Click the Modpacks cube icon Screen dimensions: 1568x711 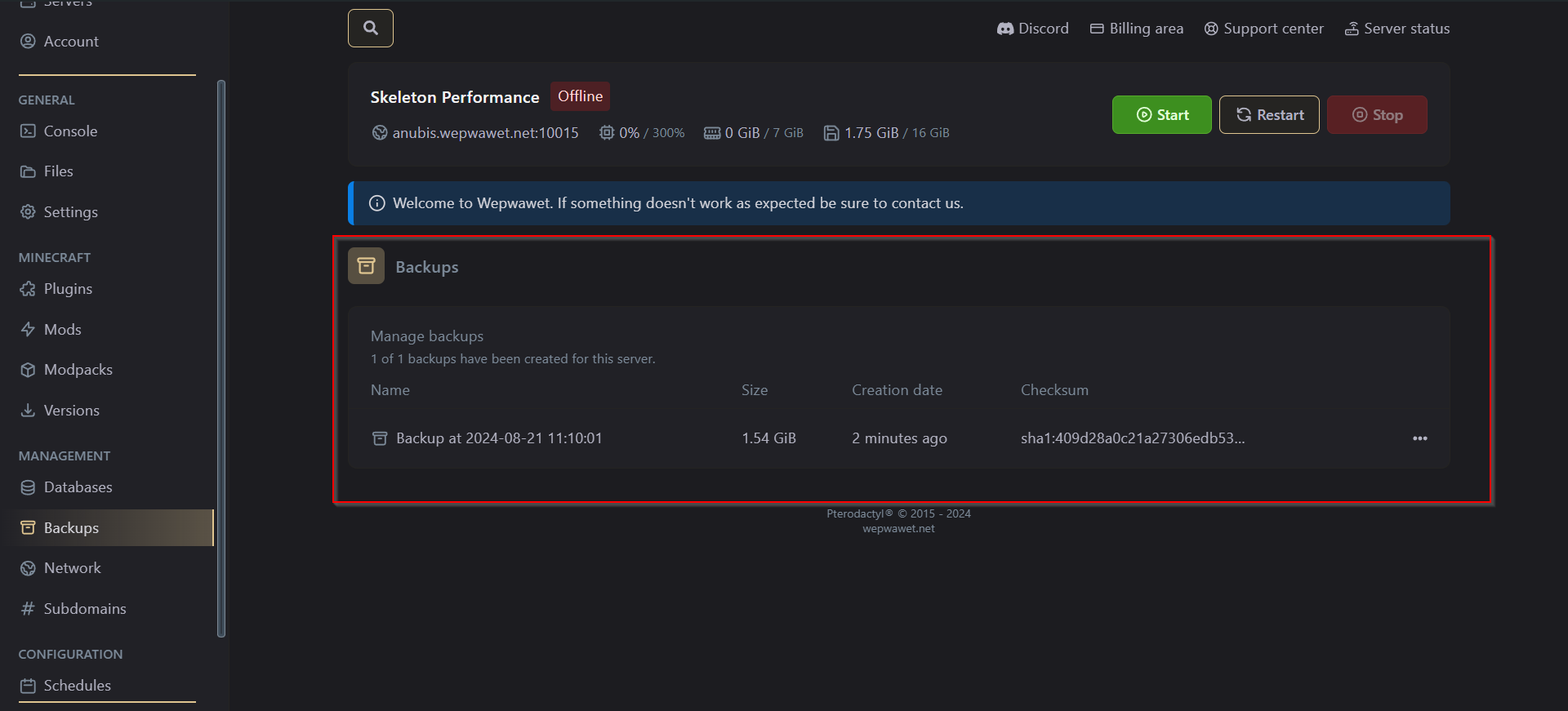pos(28,370)
